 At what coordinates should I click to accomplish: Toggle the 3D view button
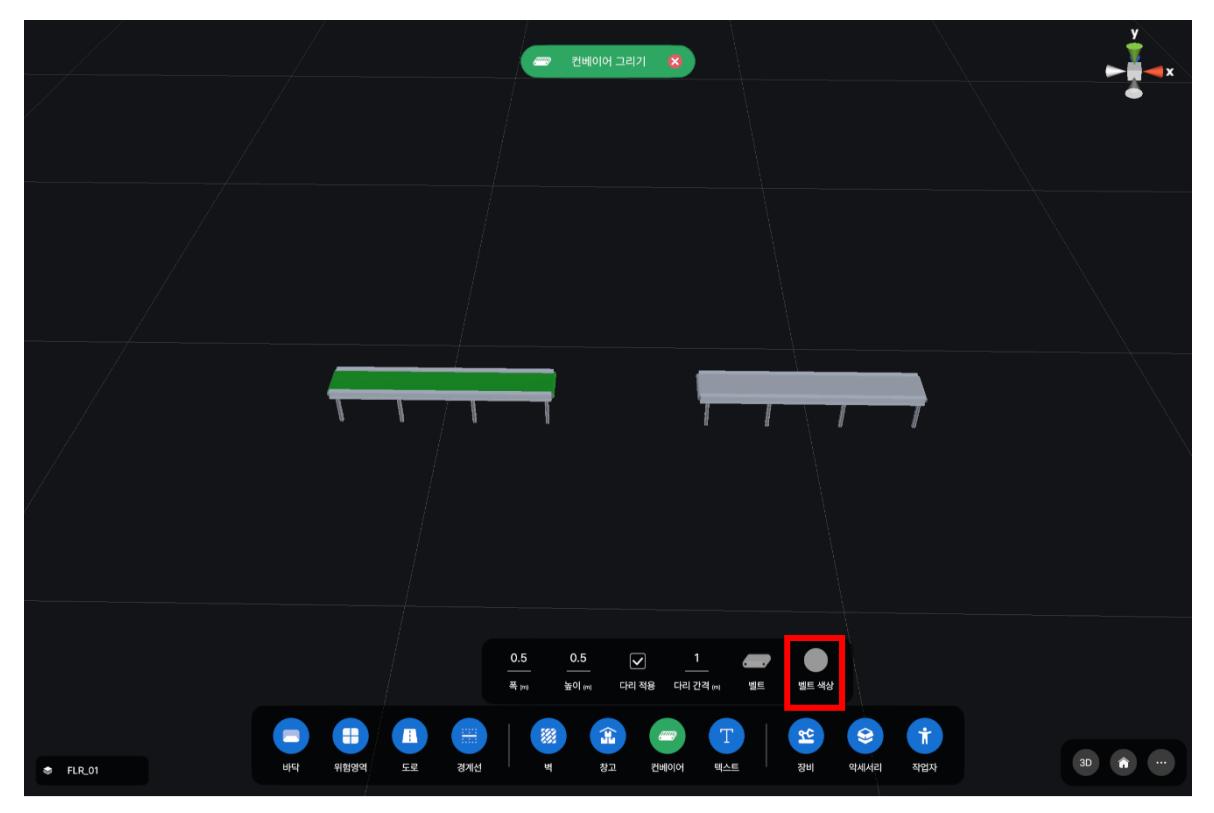click(x=1088, y=762)
